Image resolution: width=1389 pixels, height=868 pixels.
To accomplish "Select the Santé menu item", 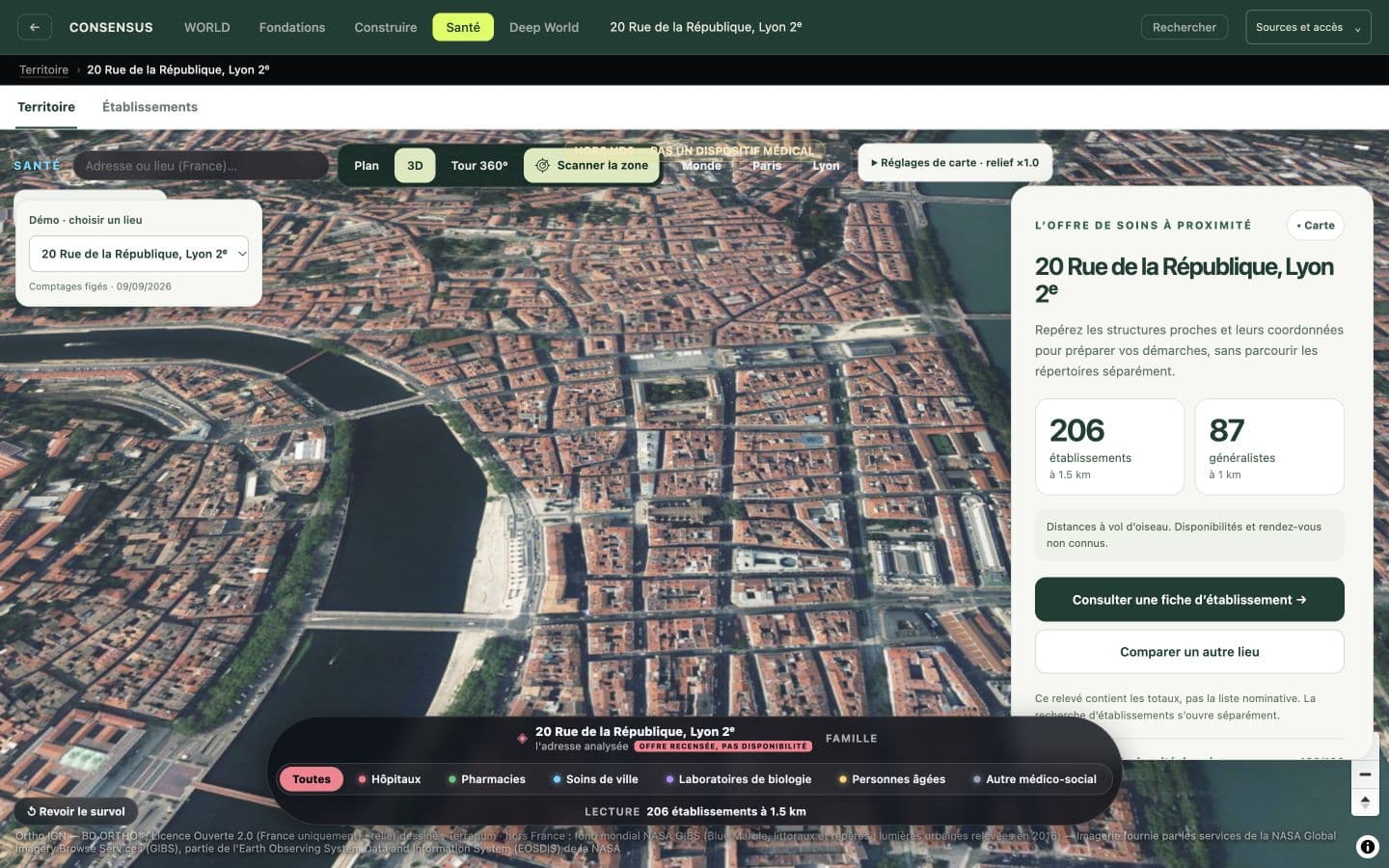I will click(463, 27).
